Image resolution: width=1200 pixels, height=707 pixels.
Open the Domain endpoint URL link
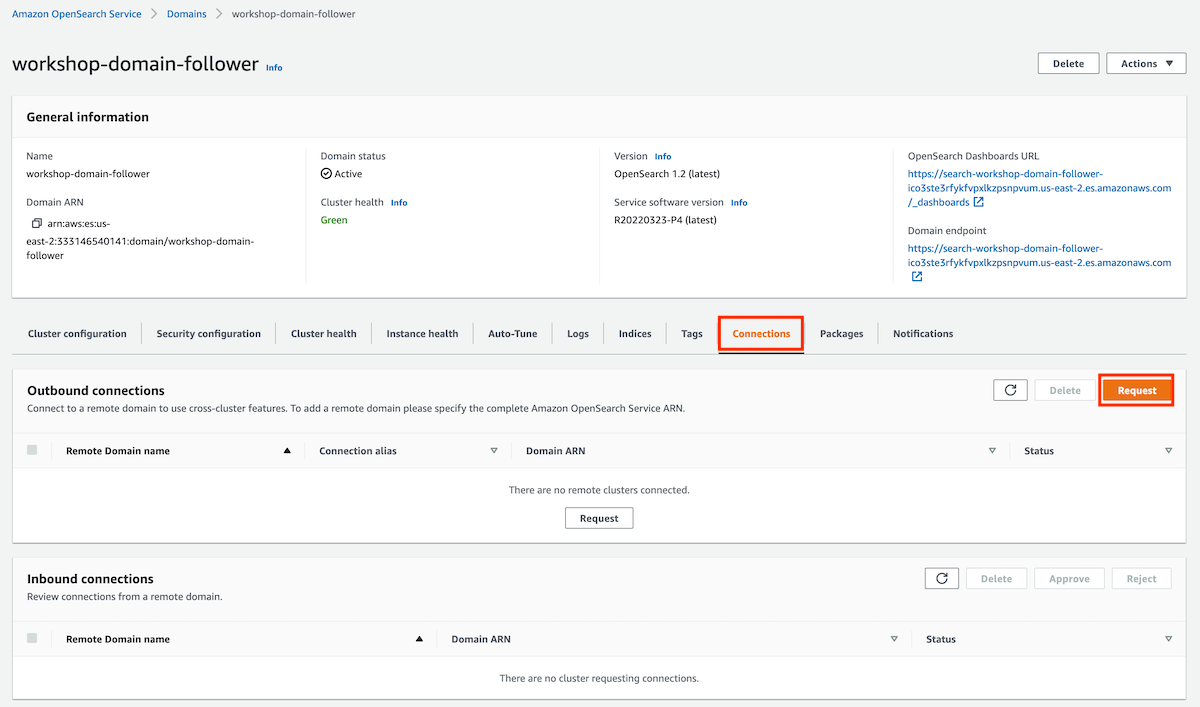(x=1039, y=256)
